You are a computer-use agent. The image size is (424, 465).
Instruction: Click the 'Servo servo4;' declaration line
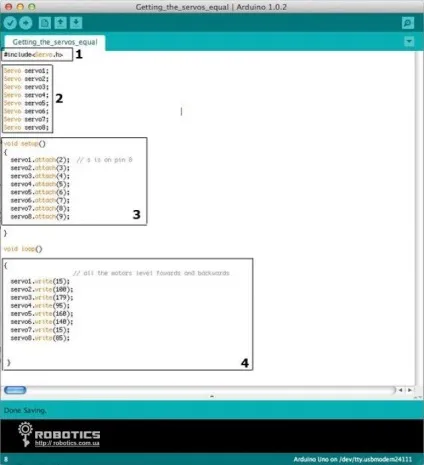[26, 95]
